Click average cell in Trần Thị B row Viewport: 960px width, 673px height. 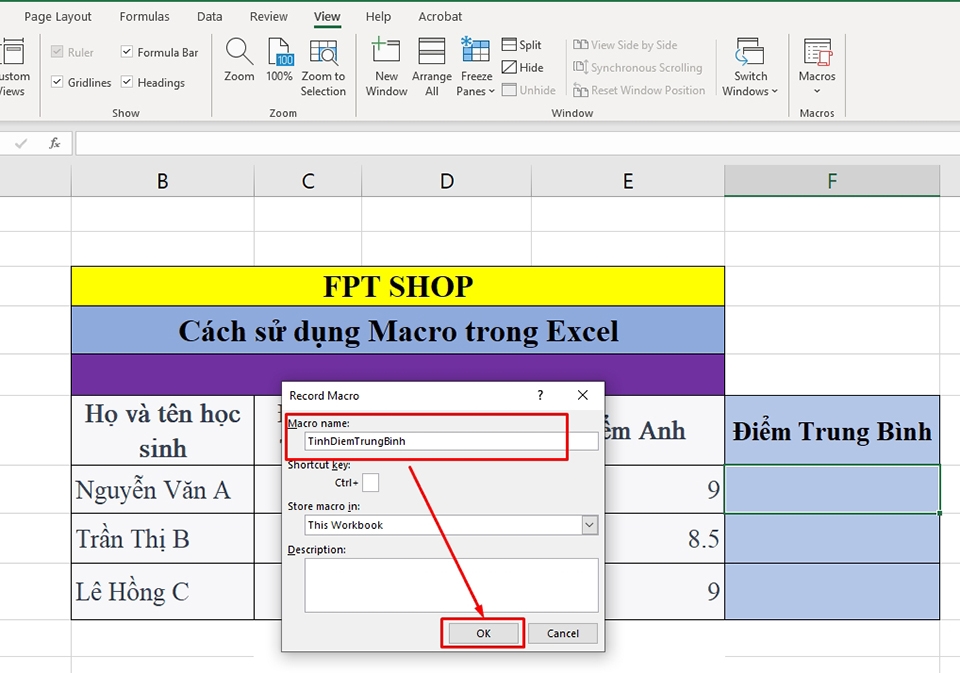pos(832,538)
